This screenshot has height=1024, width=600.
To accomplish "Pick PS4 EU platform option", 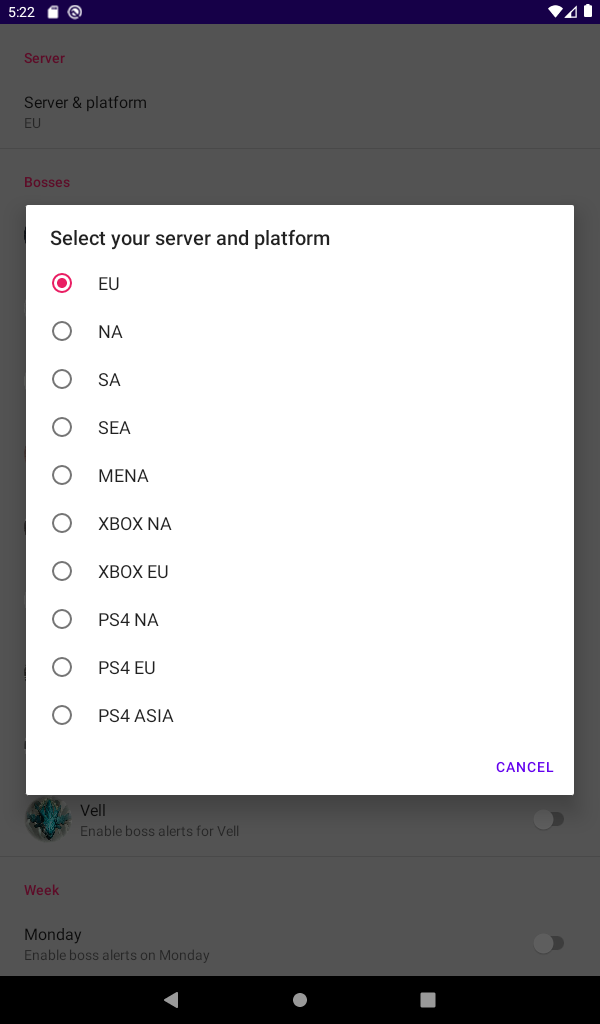I will [x=300, y=667].
